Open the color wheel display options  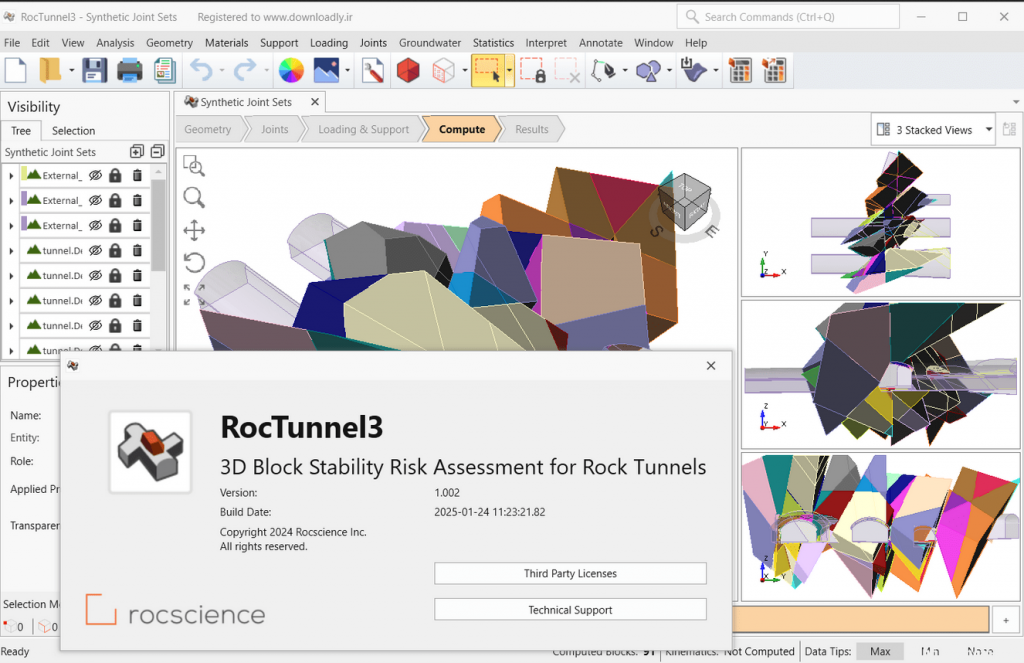(x=291, y=71)
